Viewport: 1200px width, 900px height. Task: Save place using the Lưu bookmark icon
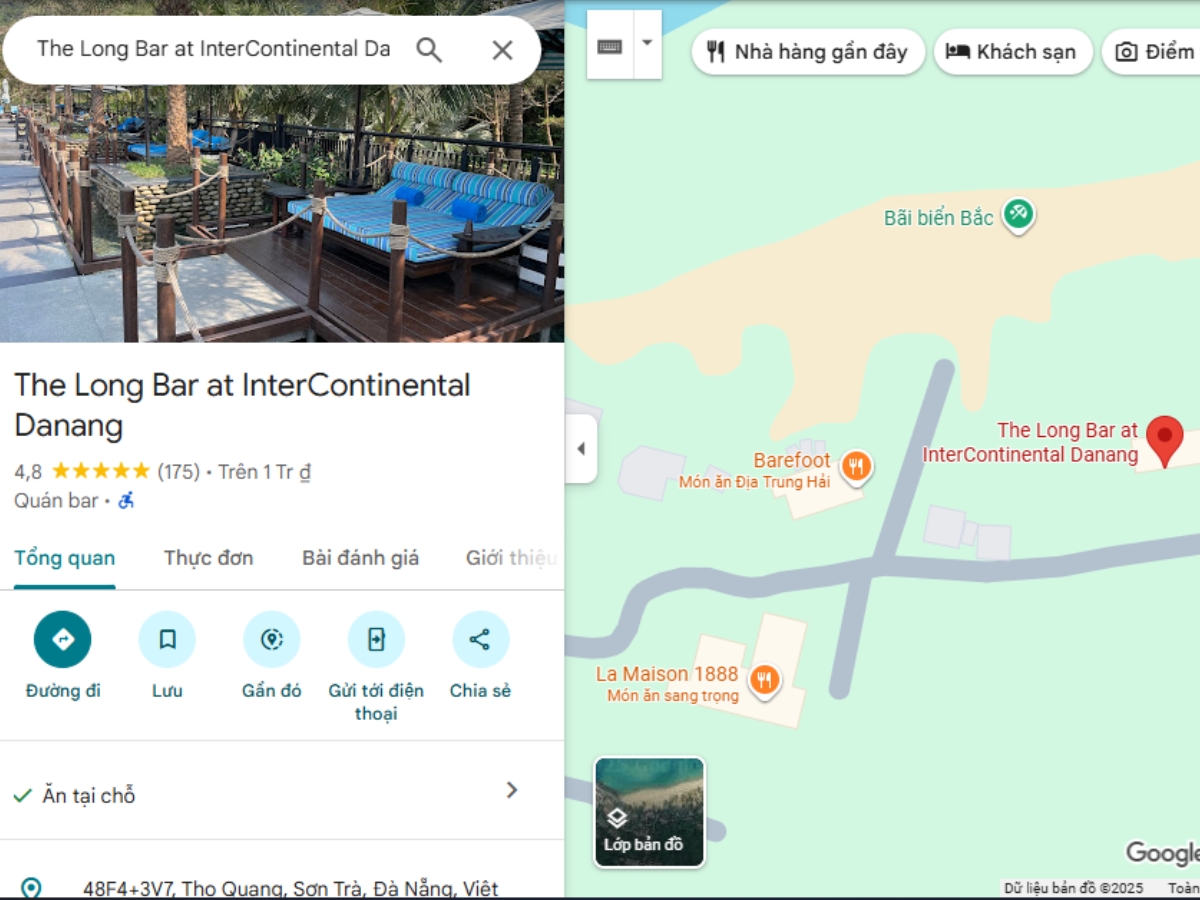click(x=167, y=639)
